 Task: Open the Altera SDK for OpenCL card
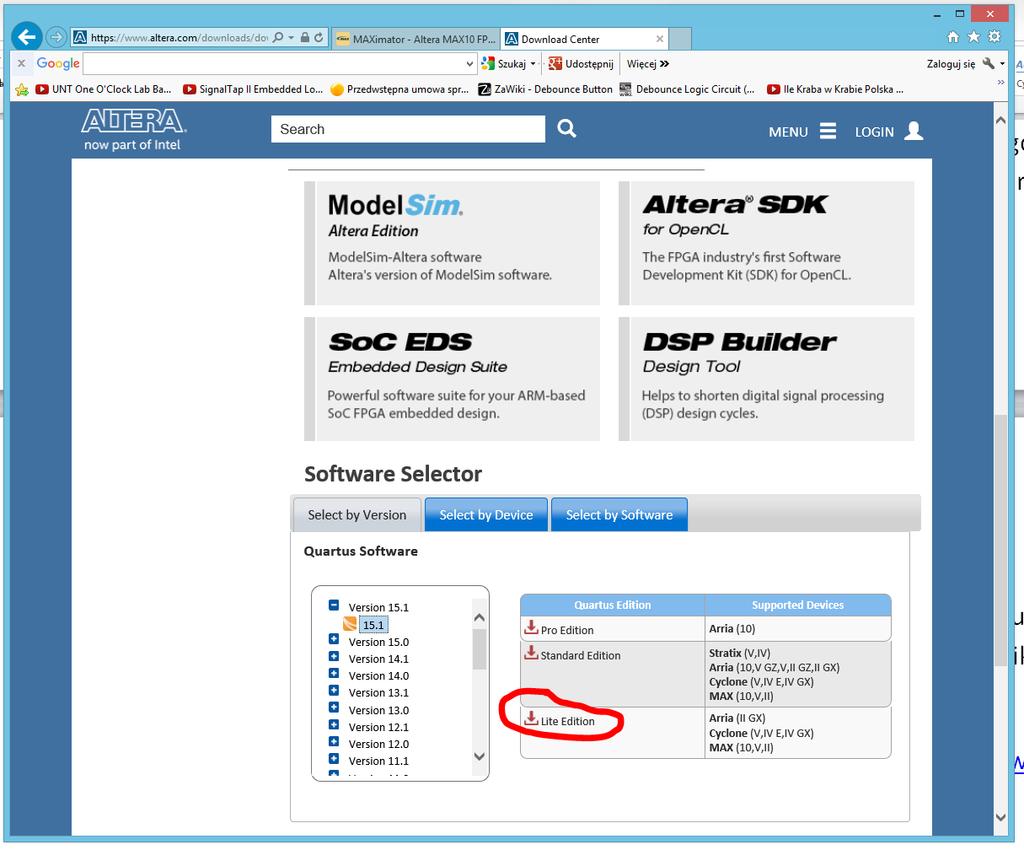[x=767, y=243]
